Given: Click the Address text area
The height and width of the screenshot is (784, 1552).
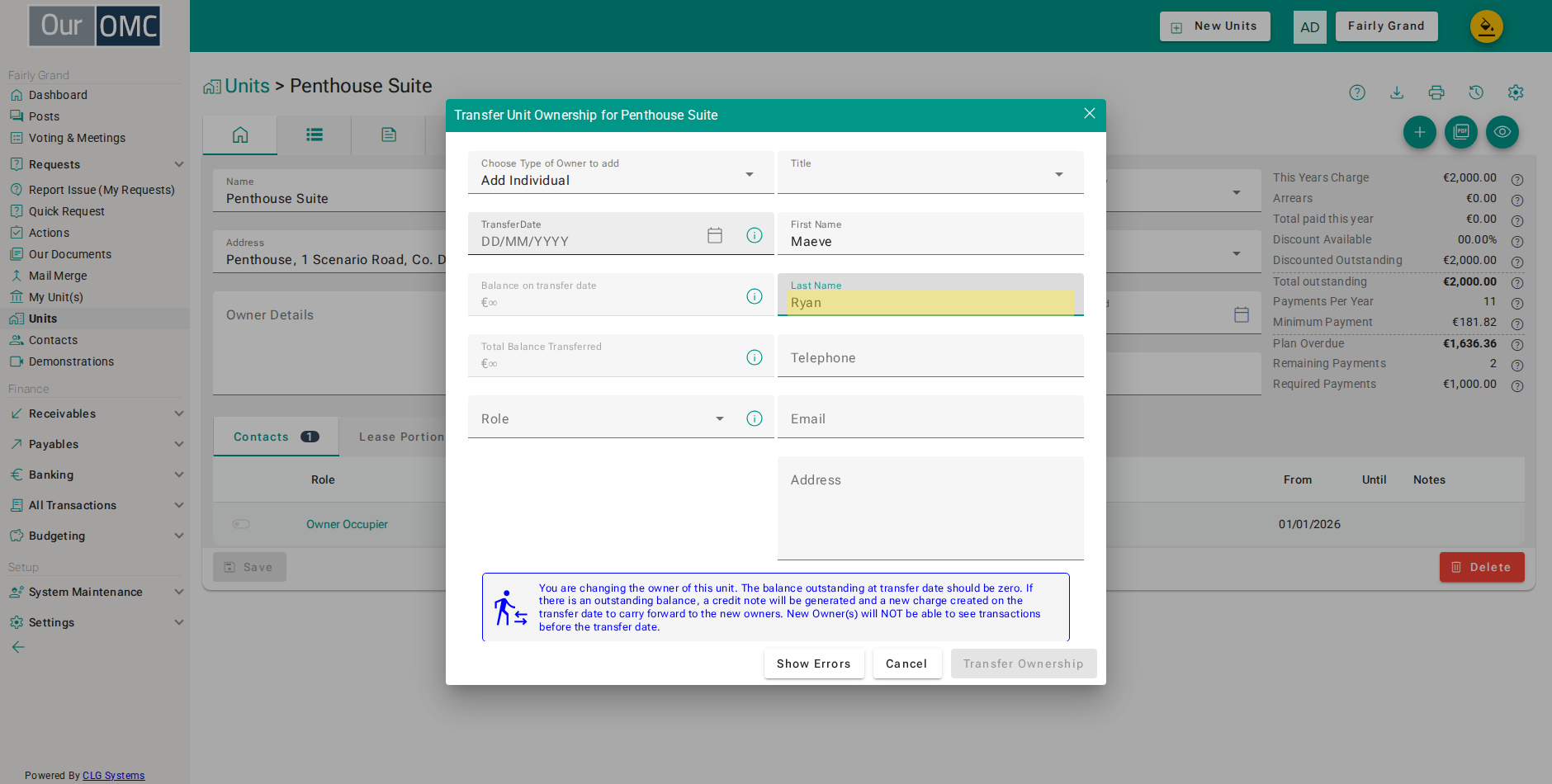Looking at the screenshot, I should [930, 508].
